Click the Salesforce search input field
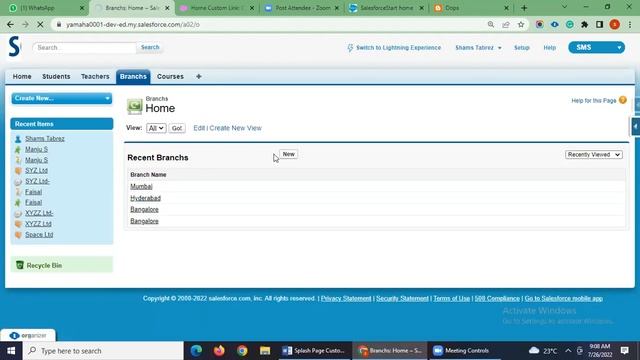Image resolution: width=640 pixels, height=360 pixels. click(x=84, y=47)
